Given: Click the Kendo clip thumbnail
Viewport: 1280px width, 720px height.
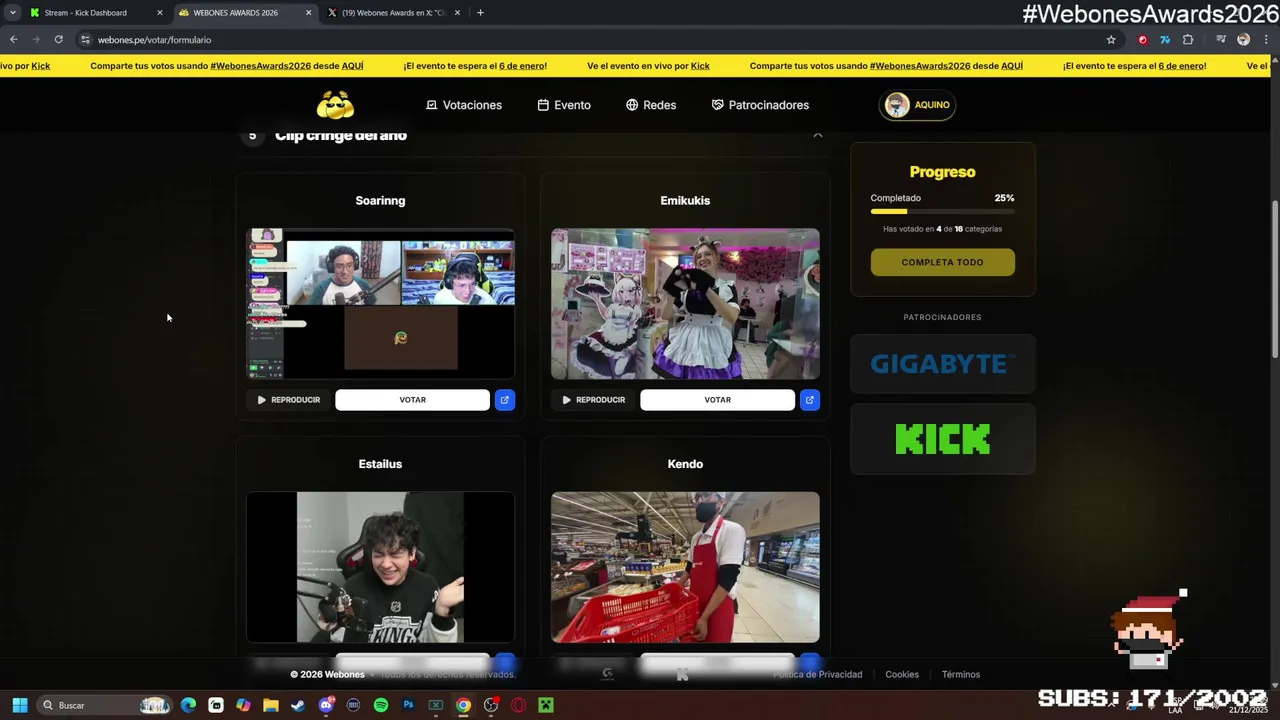Looking at the screenshot, I should point(685,567).
